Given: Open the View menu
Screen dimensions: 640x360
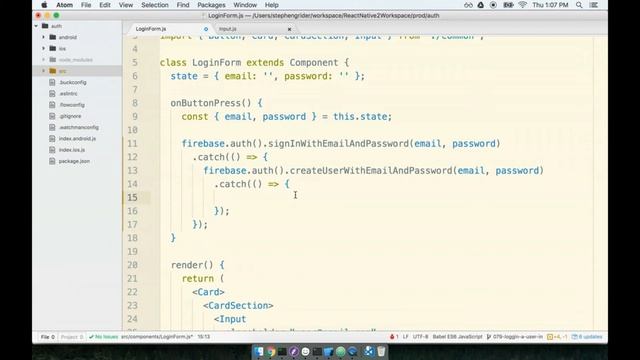Looking at the screenshot, I should (126, 5).
